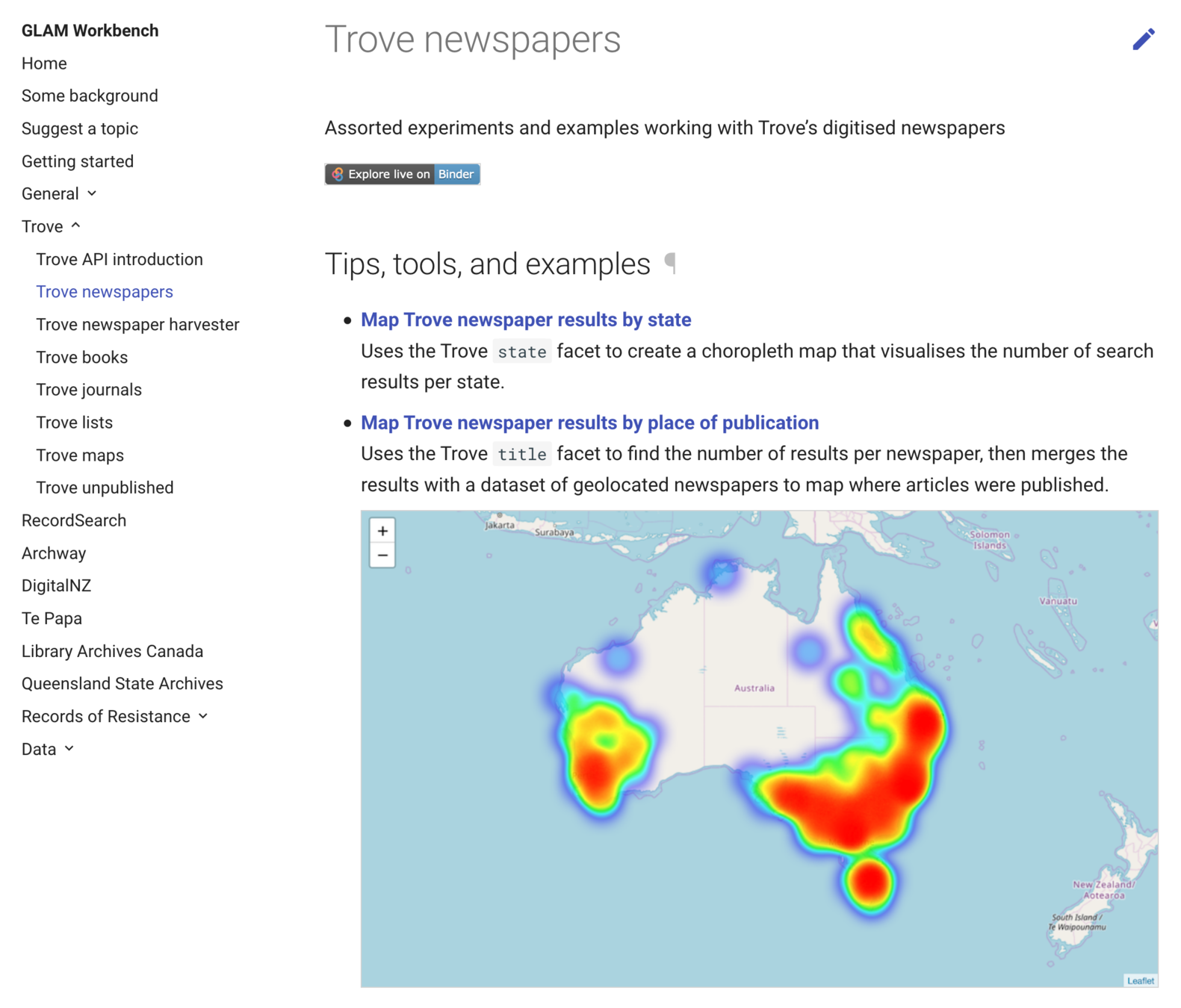Image resolution: width=1181 pixels, height=1008 pixels.
Task: Expand the Data section chevron
Action: tap(69, 748)
